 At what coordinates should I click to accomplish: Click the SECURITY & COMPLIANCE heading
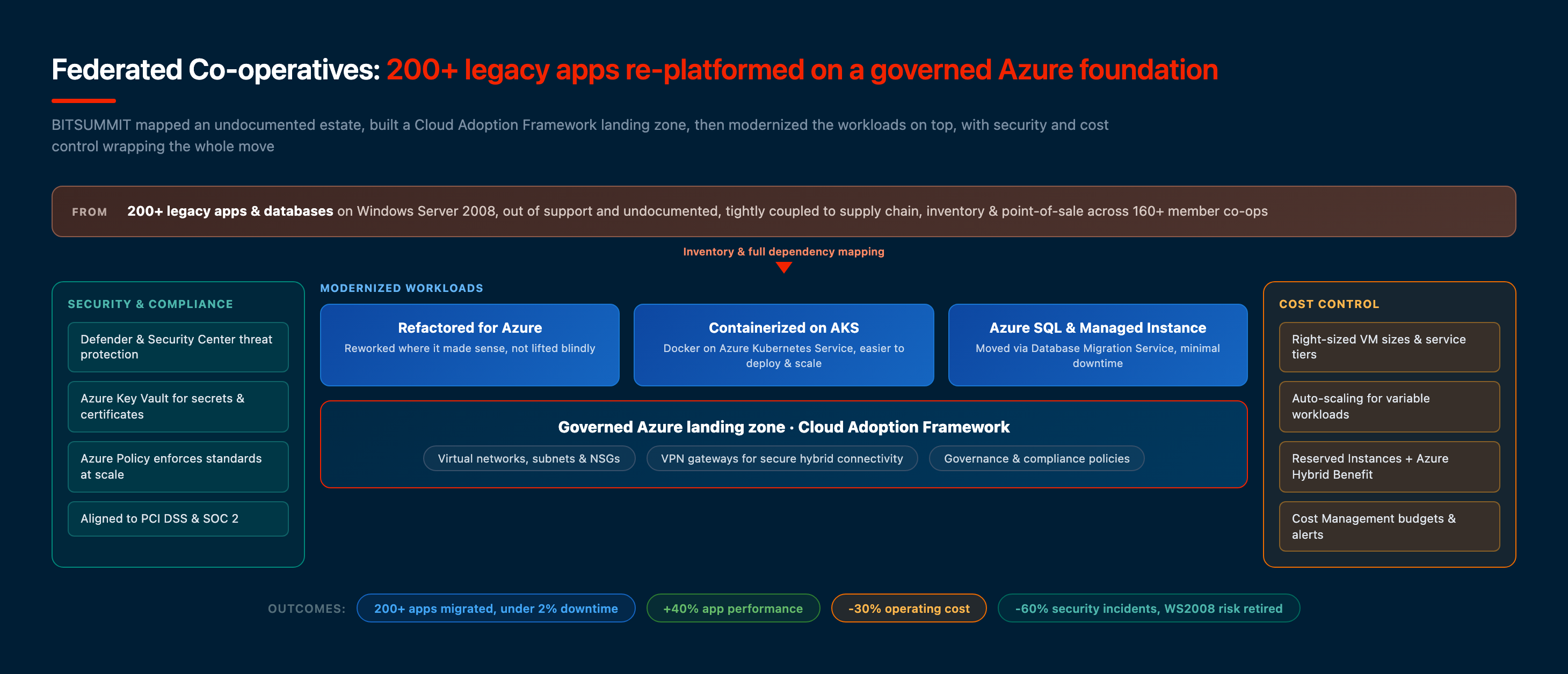[x=150, y=304]
